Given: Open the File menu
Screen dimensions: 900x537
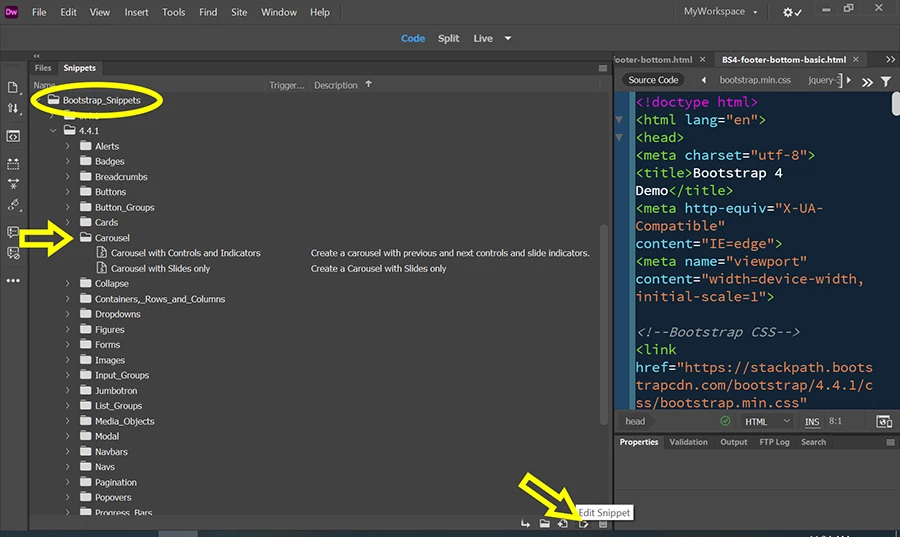Looking at the screenshot, I should tap(39, 12).
